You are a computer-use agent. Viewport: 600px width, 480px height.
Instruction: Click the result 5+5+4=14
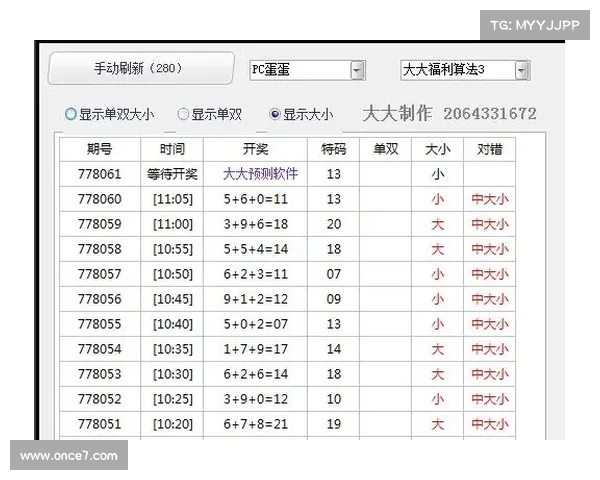[x=256, y=250]
